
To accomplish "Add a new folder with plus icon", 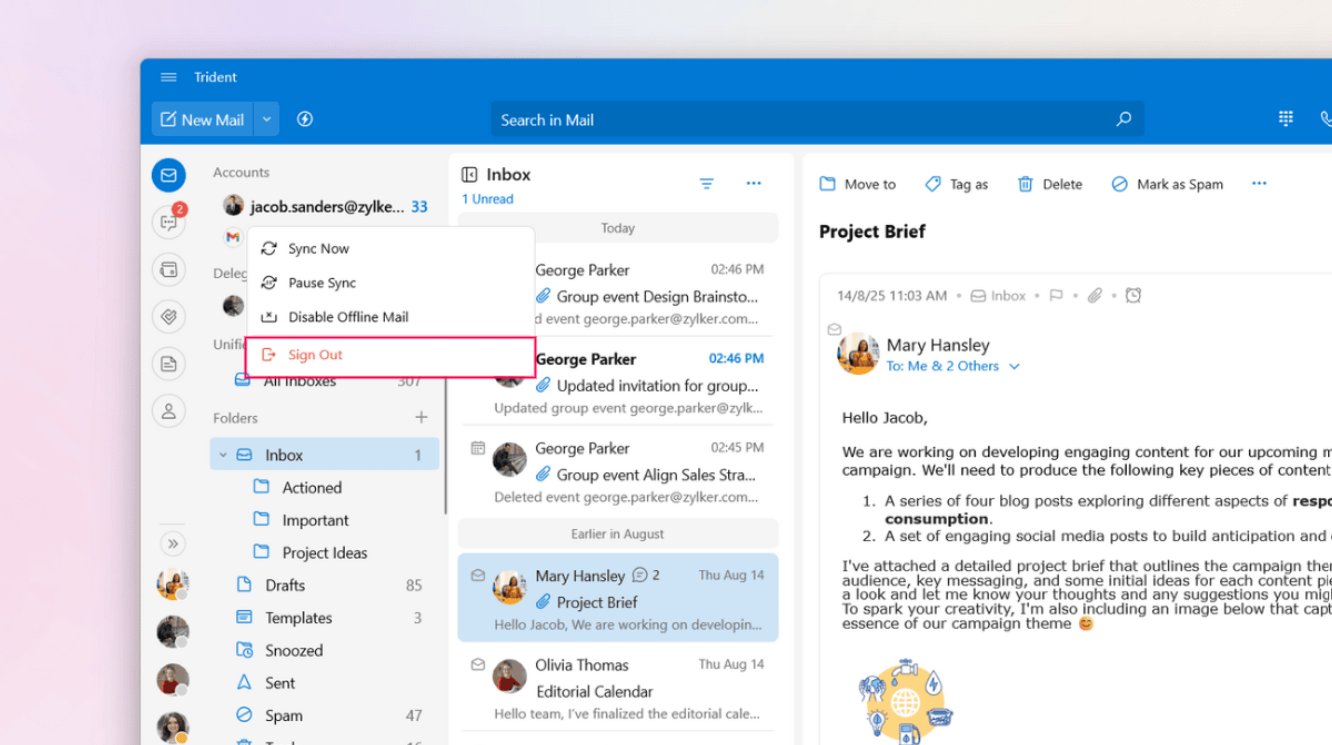I will click(x=421, y=417).
